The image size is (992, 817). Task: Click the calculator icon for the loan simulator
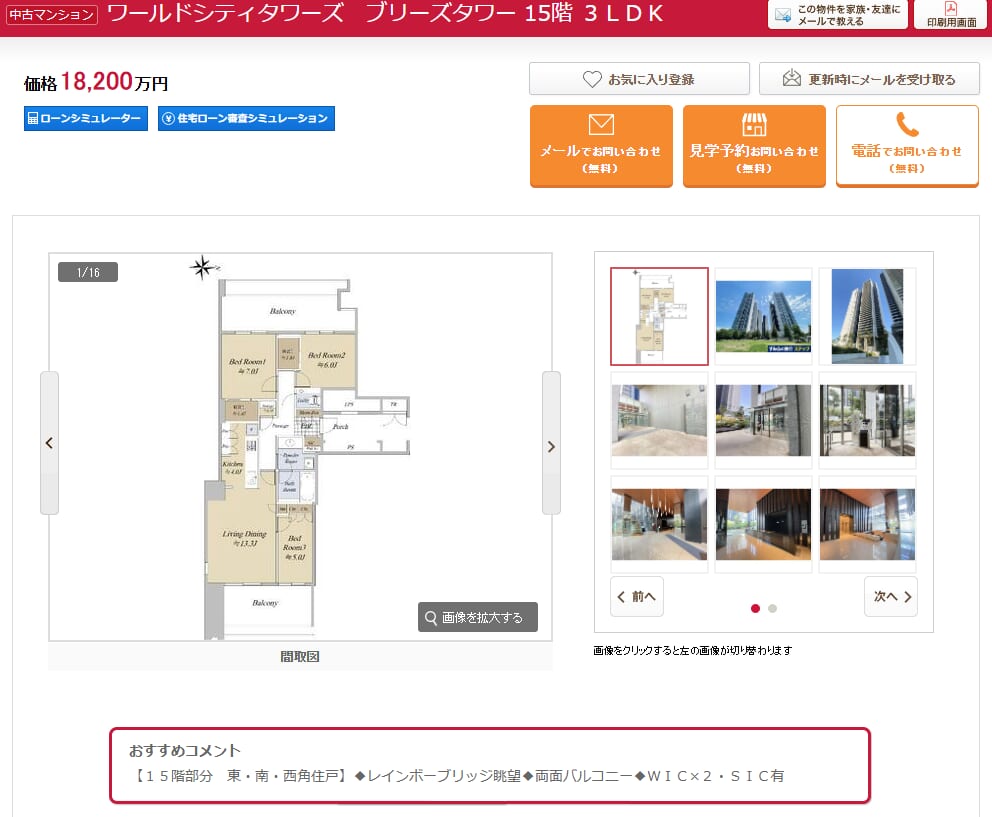(33, 118)
